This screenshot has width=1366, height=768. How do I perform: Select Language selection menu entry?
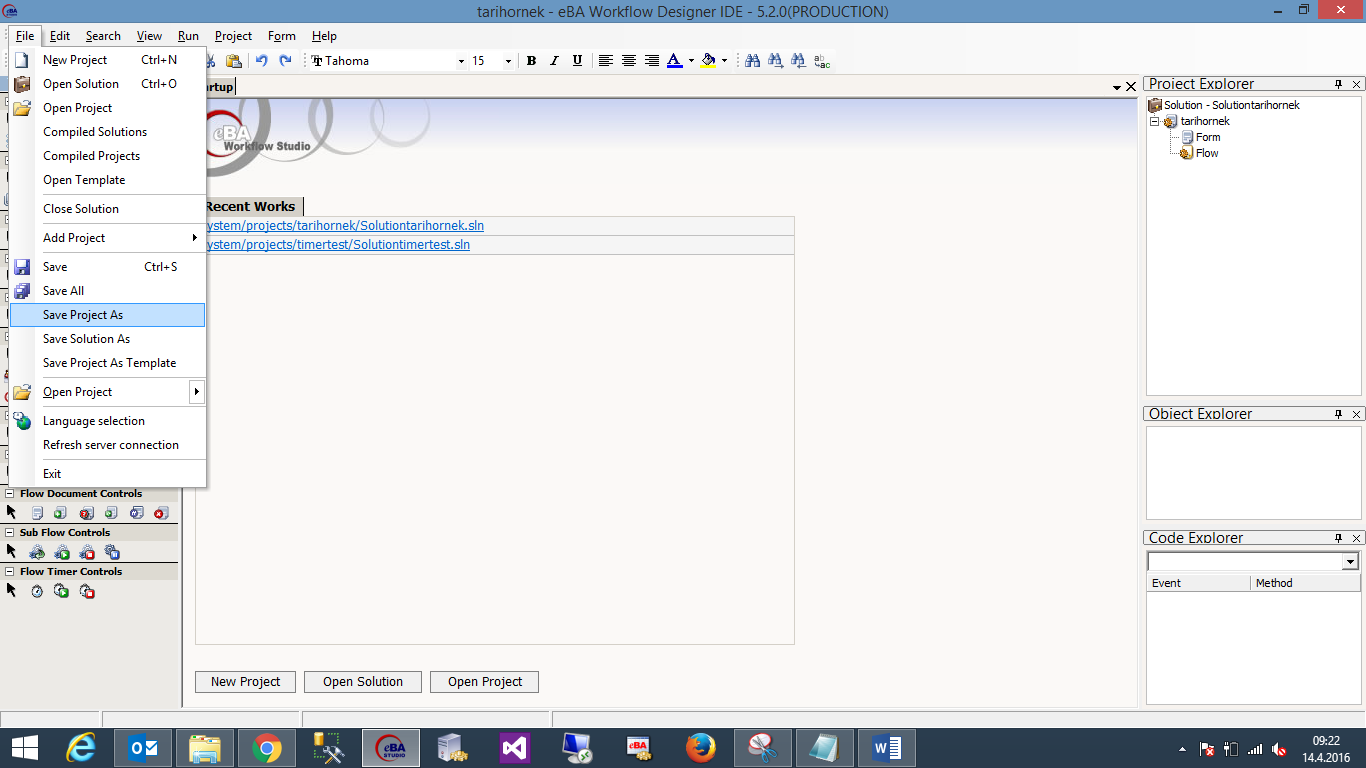[x=107, y=421]
